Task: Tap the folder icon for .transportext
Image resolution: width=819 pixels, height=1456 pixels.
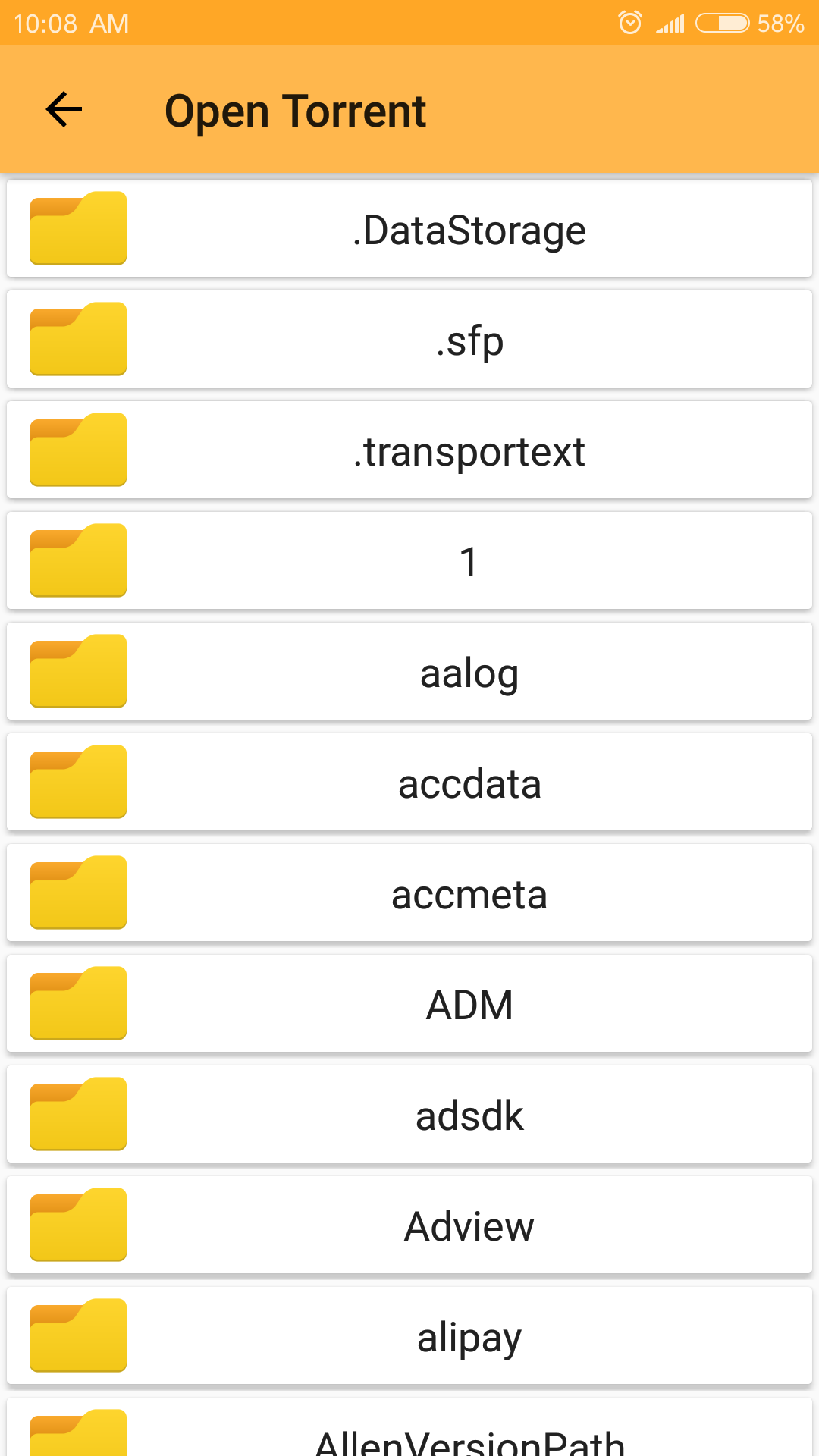Action: click(78, 450)
